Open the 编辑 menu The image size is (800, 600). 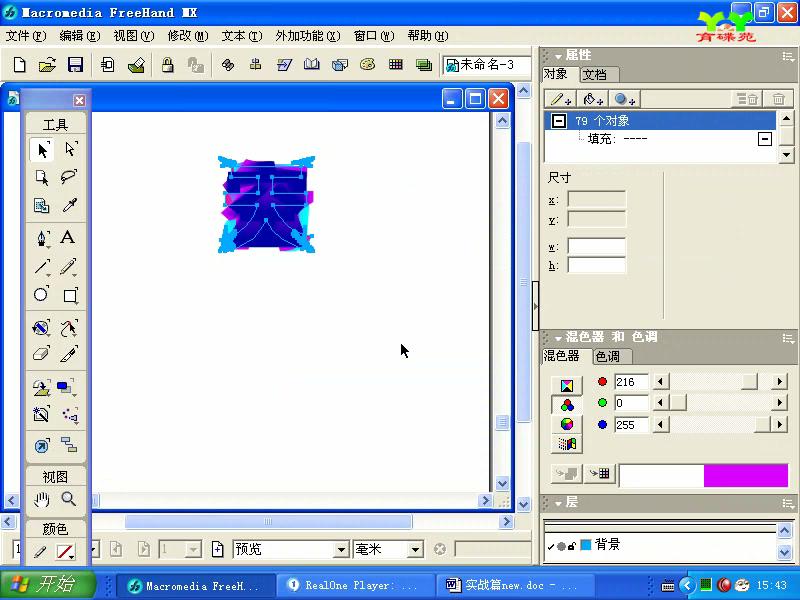tap(80, 36)
